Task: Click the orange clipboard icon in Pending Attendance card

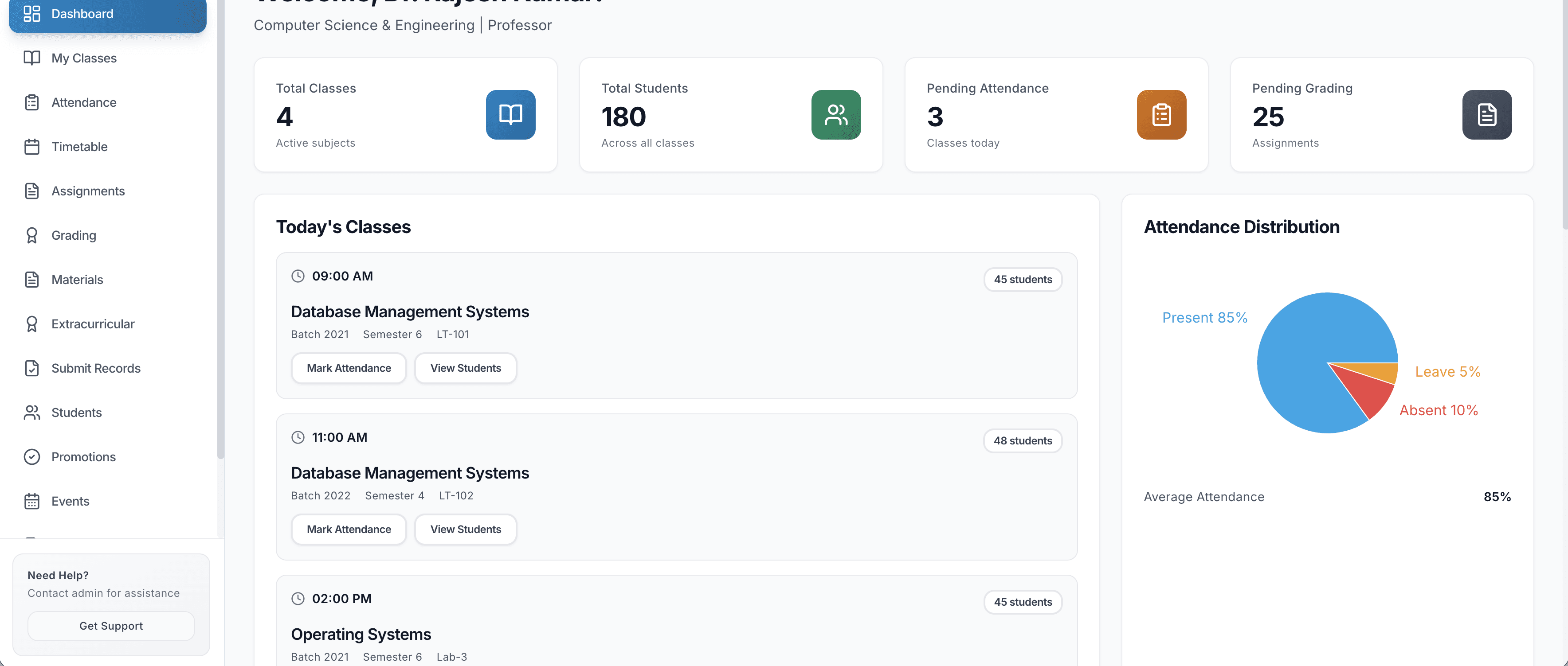Action: [1161, 114]
